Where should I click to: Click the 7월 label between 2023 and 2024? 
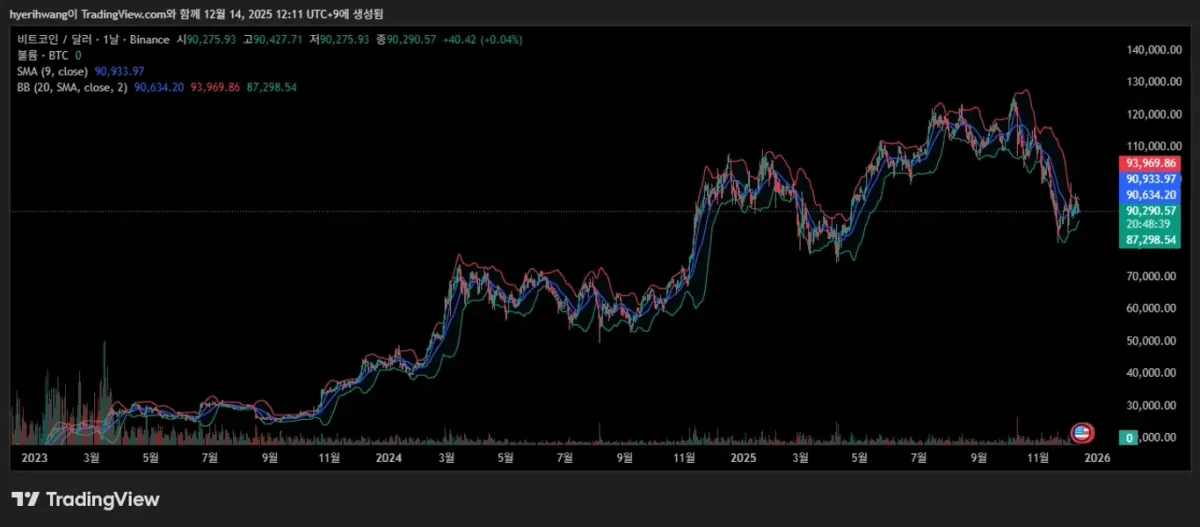[x=210, y=457]
